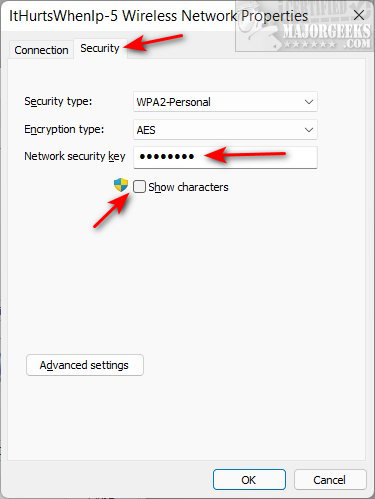Focus the Network security key field
The width and height of the screenshot is (375, 499).
click(225, 157)
